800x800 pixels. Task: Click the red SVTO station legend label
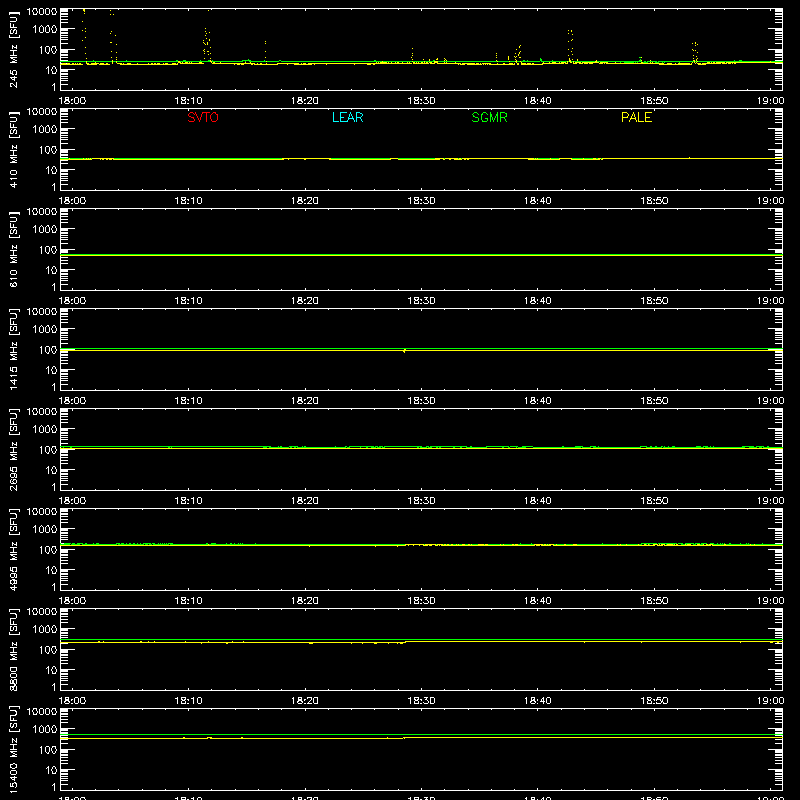[203, 117]
